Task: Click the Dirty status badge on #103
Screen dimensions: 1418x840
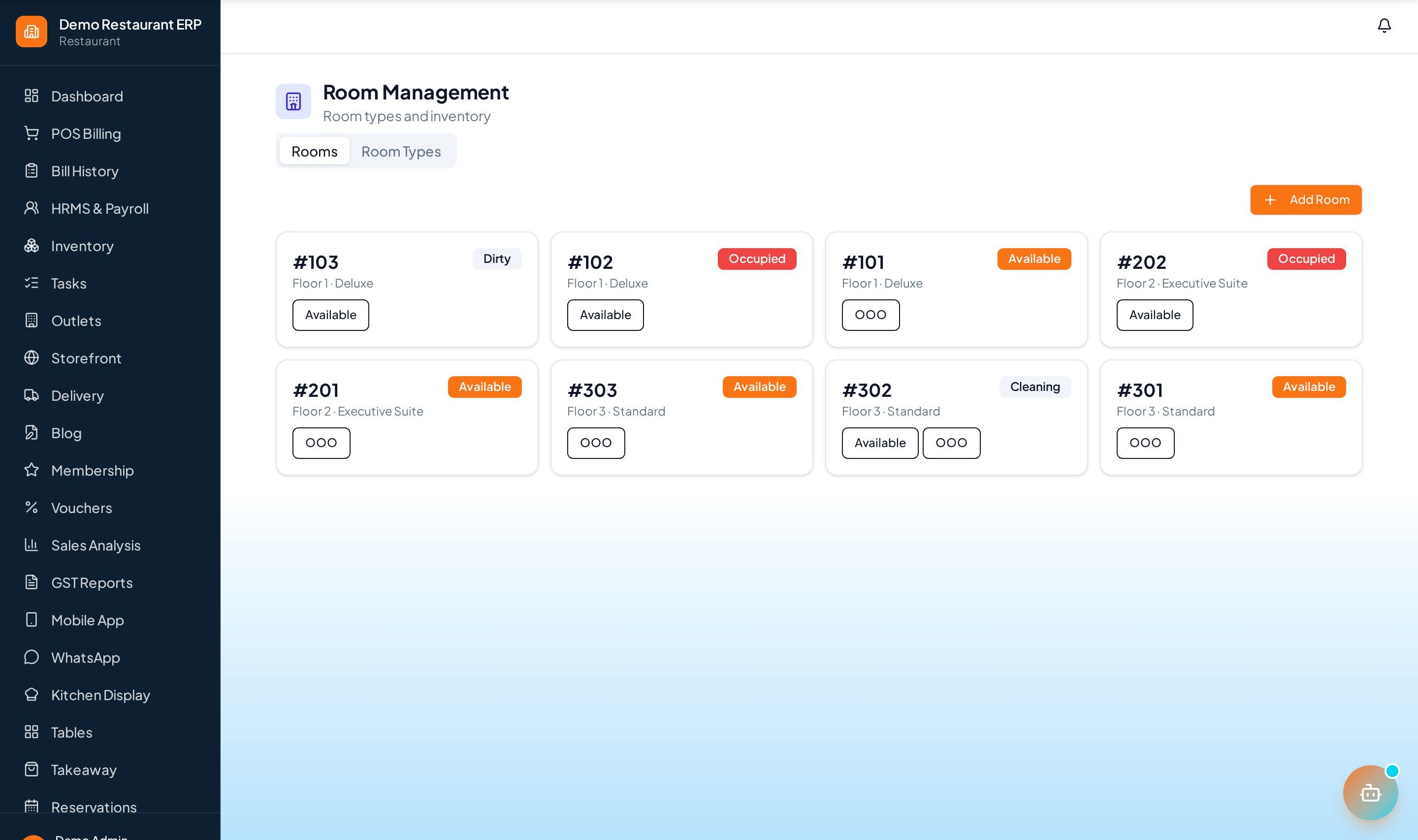Action: click(x=497, y=258)
